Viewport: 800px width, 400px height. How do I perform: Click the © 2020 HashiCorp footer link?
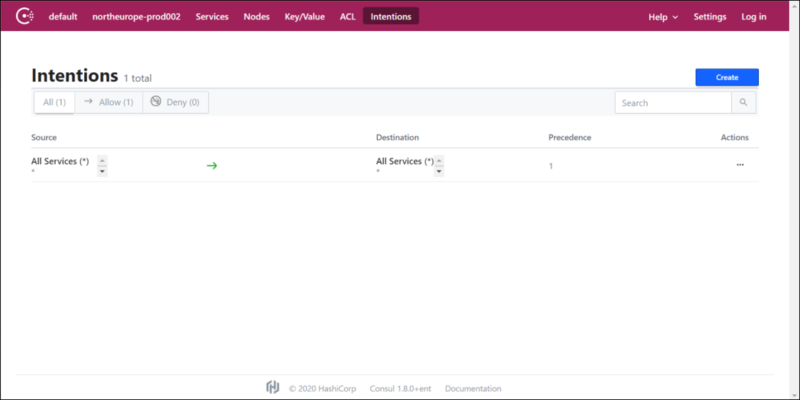(x=322, y=389)
